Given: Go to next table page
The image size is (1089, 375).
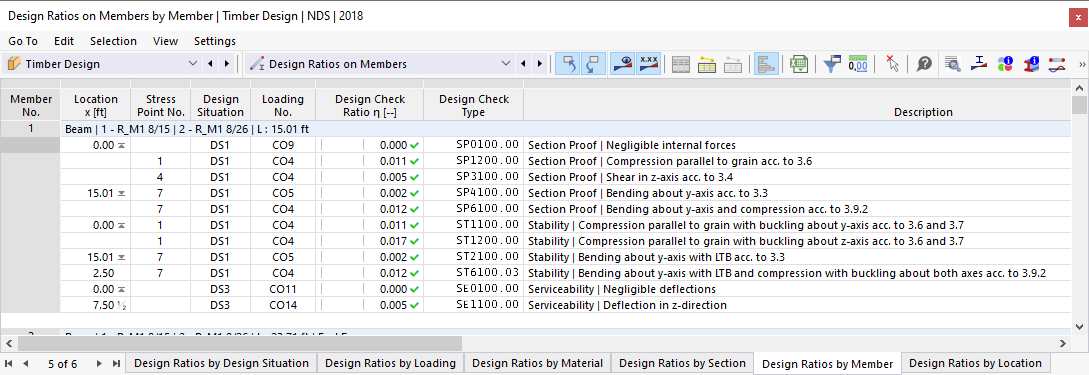Looking at the screenshot, I should click(99, 363).
